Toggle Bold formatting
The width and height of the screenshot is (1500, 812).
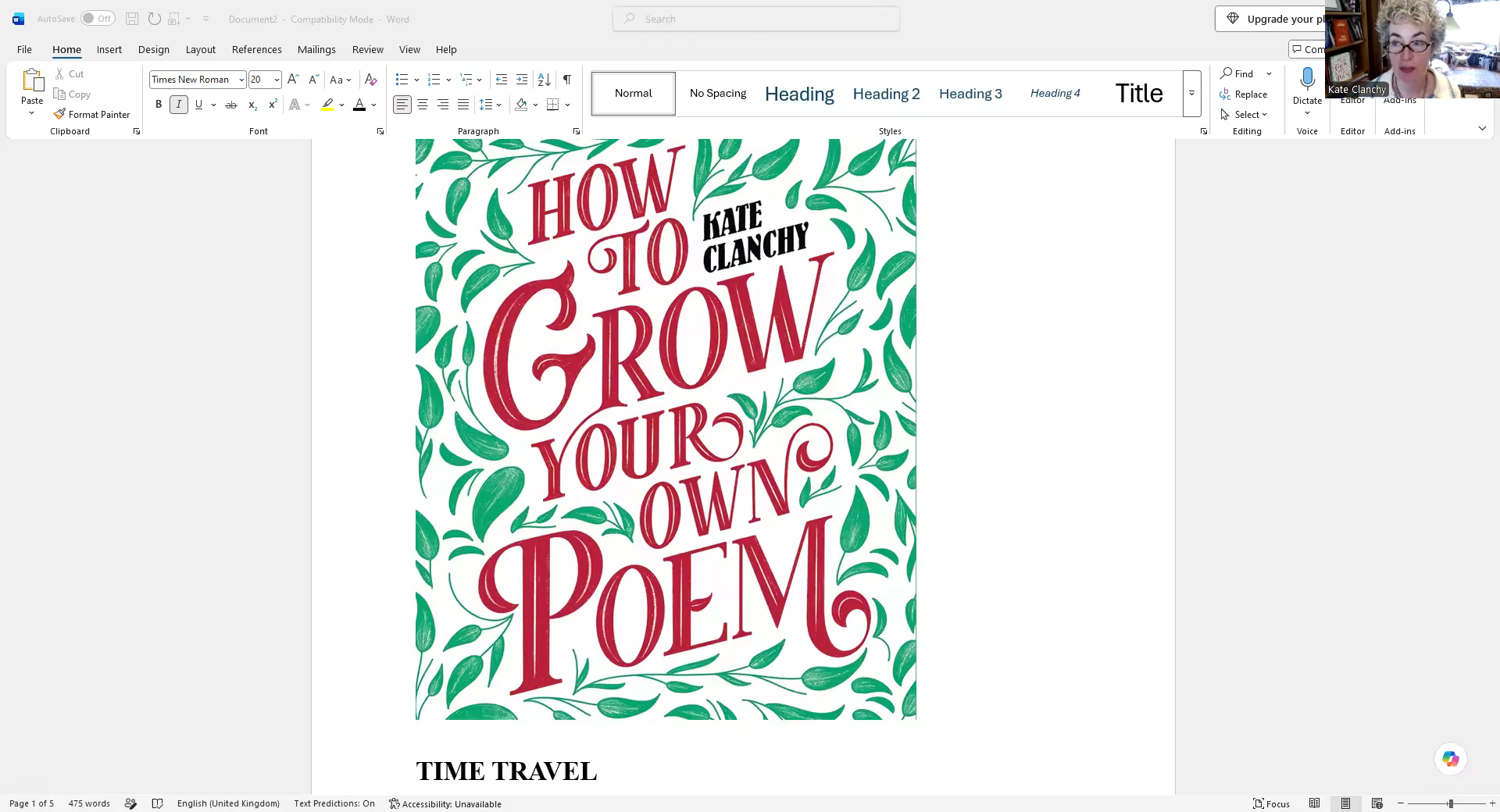point(159,105)
